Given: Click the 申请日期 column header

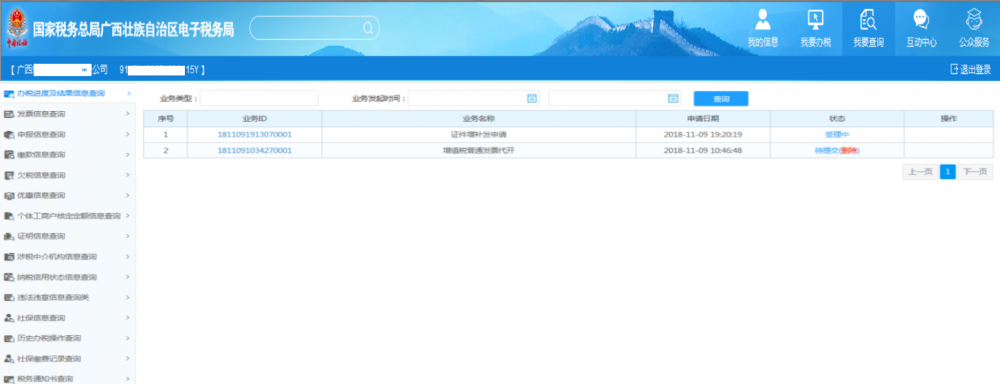Looking at the screenshot, I should (x=703, y=119).
